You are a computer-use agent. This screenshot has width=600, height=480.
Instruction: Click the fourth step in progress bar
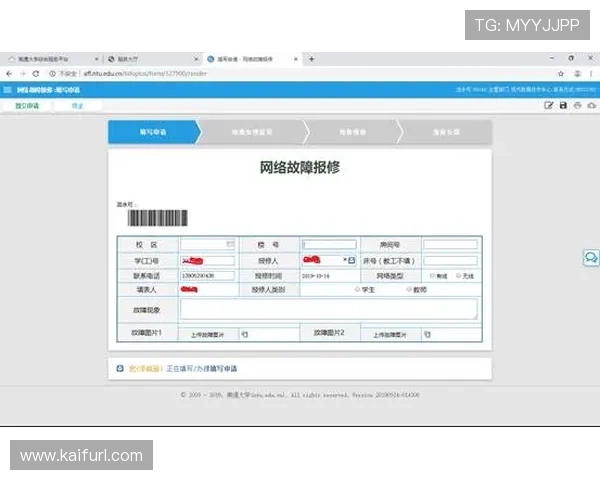tap(446, 132)
